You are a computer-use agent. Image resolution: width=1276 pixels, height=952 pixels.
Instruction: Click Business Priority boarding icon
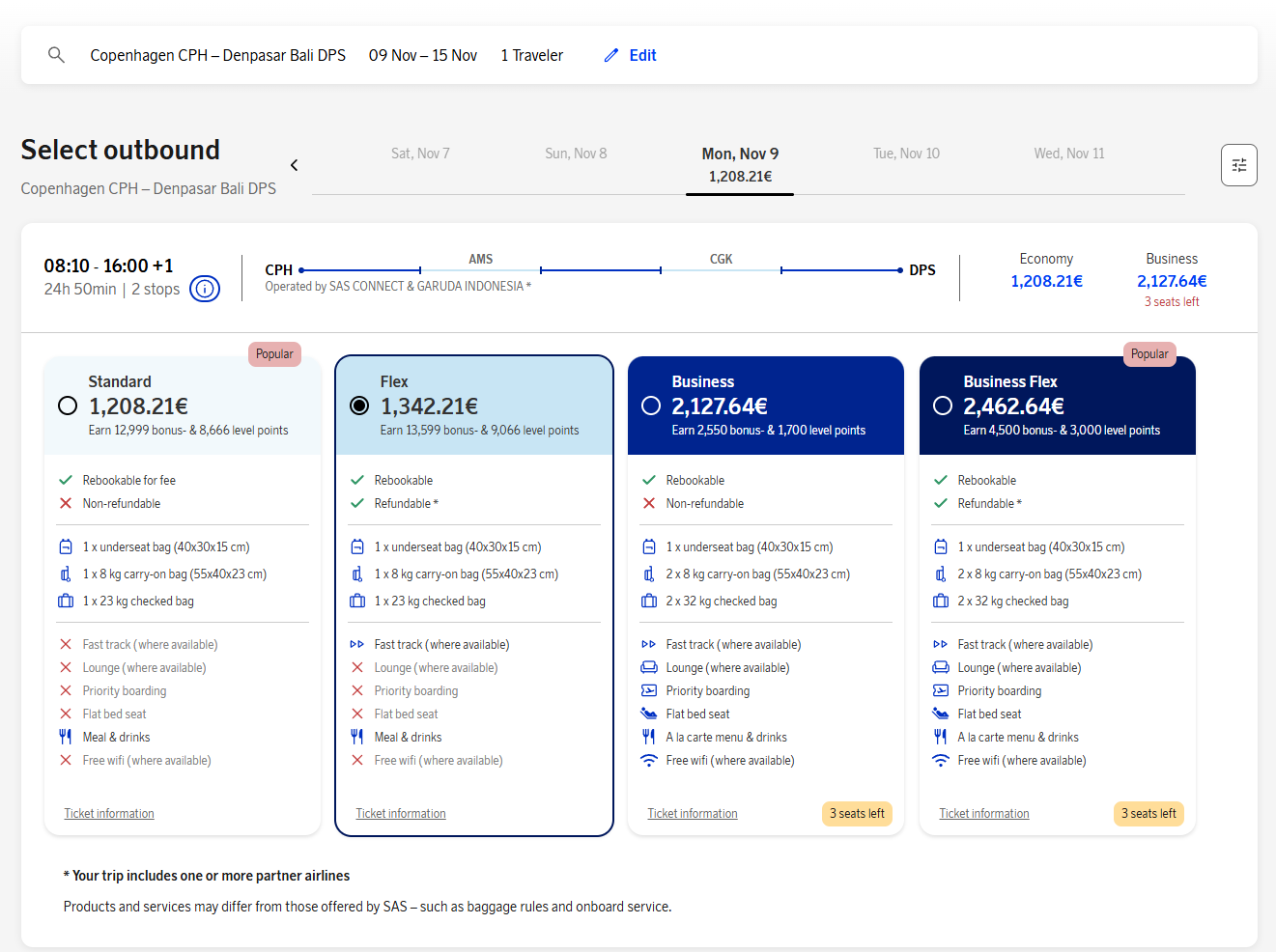click(649, 690)
